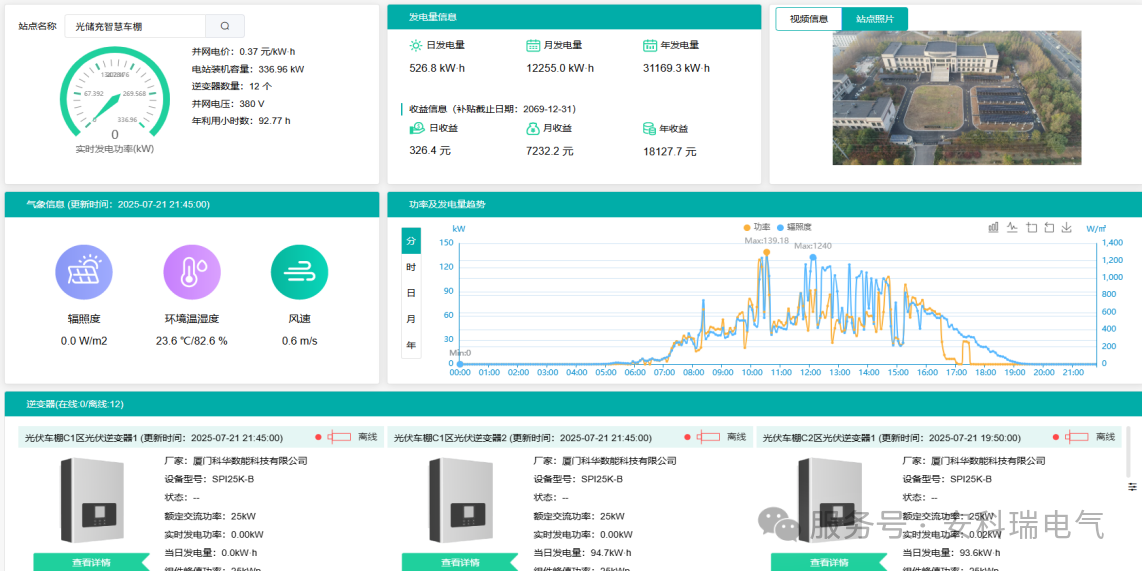Select the 分 (minute) chart granularity

pos(411,240)
